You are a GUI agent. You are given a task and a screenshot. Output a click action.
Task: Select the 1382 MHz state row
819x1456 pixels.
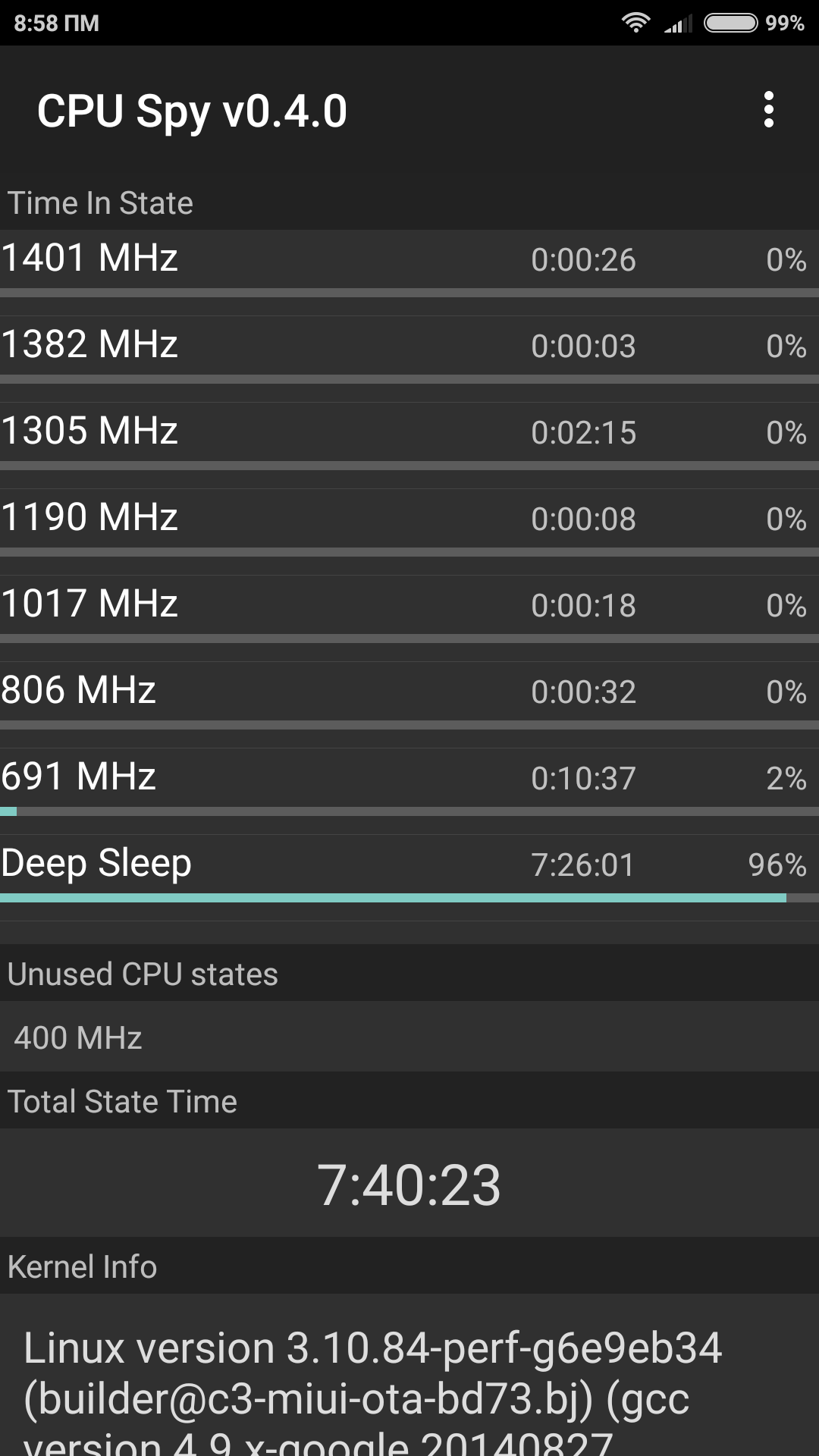(x=409, y=345)
